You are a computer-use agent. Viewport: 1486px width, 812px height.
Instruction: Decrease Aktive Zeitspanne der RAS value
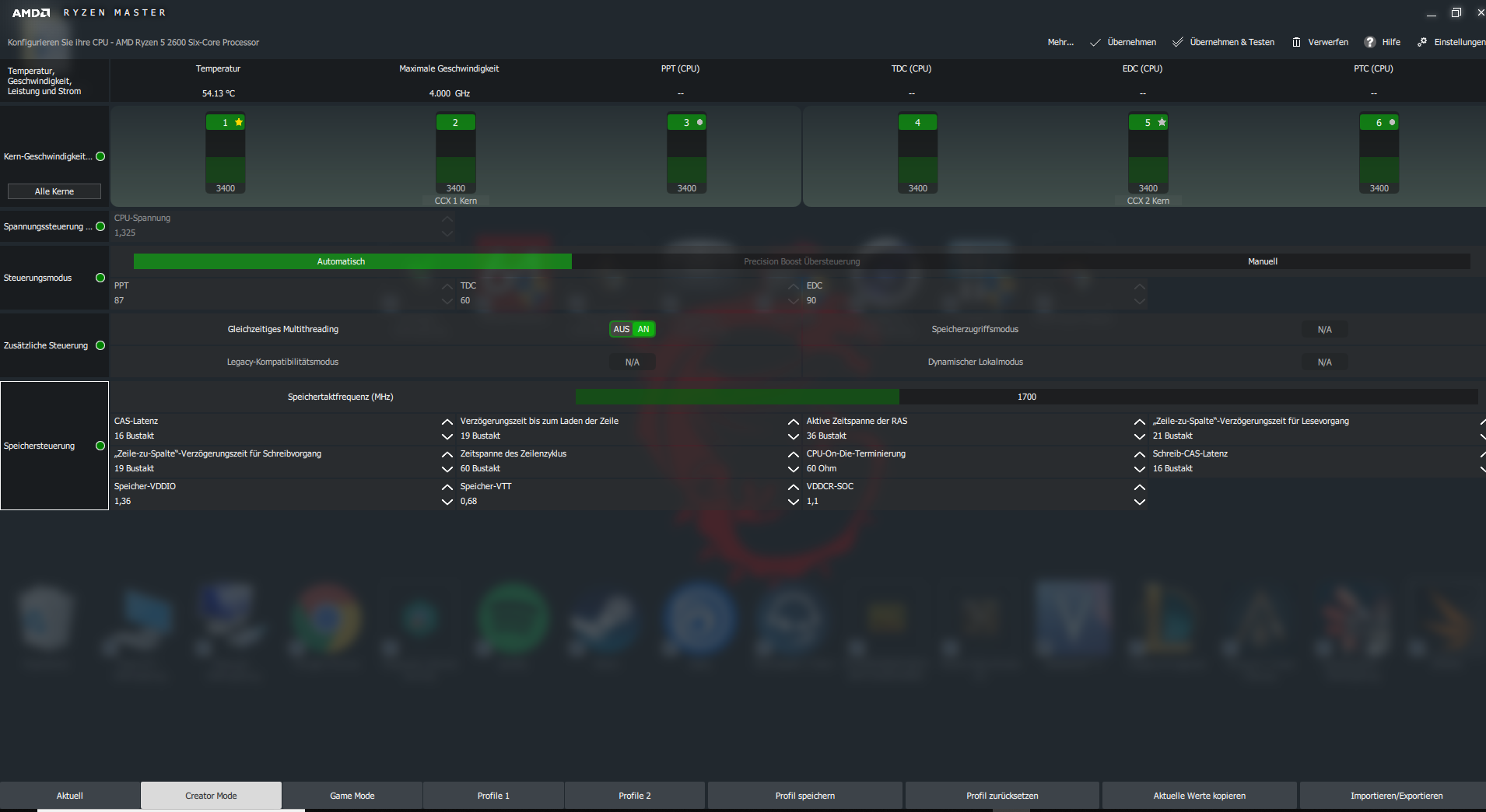click(x=1140, y=436)
